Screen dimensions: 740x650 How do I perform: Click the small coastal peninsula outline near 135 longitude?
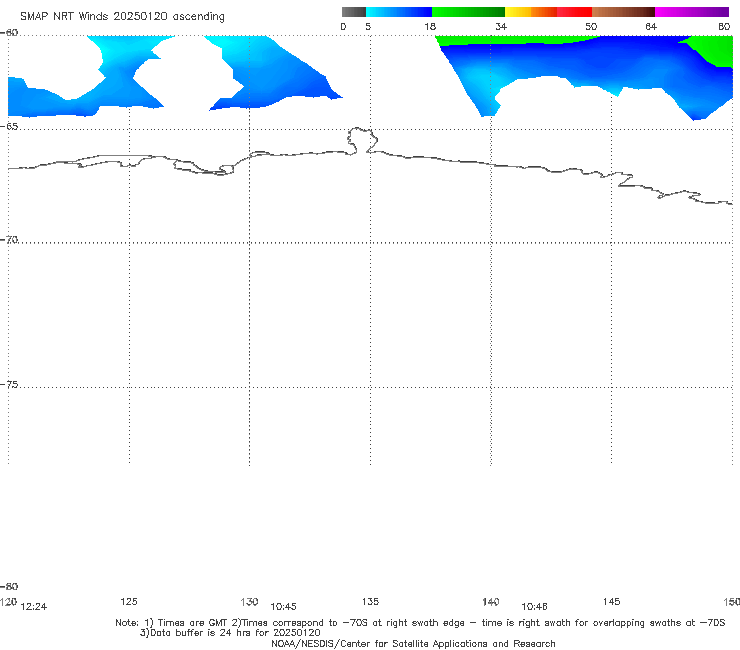[x=362, y=141]
